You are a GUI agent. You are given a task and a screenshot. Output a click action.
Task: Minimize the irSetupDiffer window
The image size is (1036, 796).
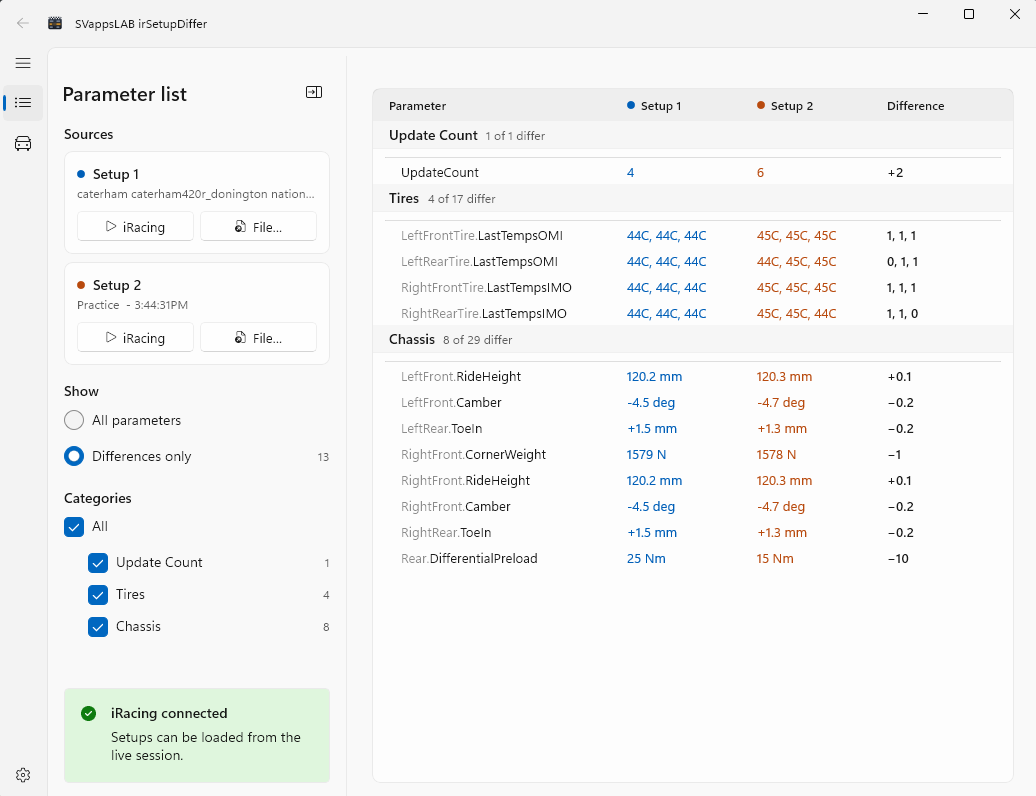pyautogui.click(x=923, y=14)
